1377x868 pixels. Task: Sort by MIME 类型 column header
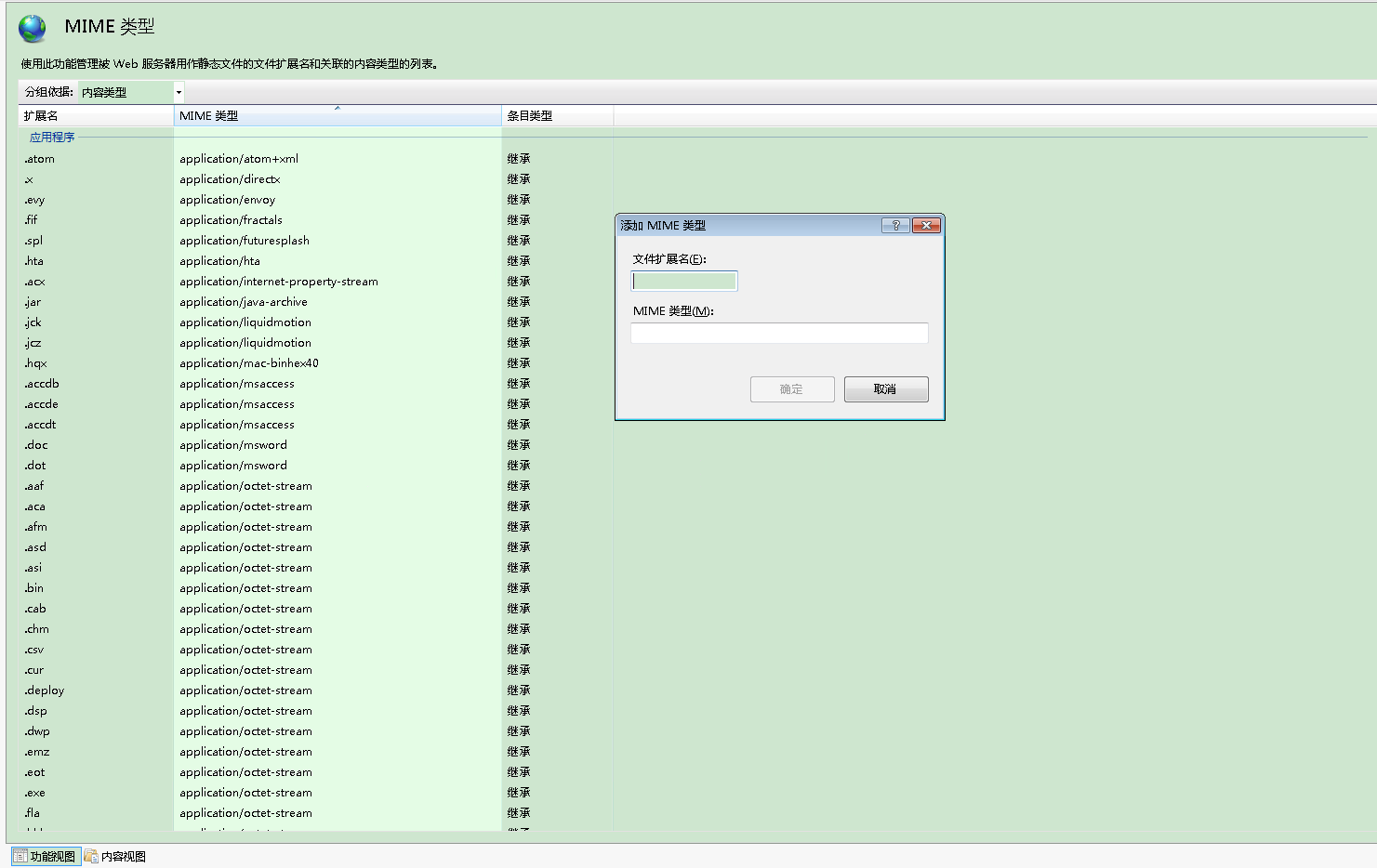(338, 116)
